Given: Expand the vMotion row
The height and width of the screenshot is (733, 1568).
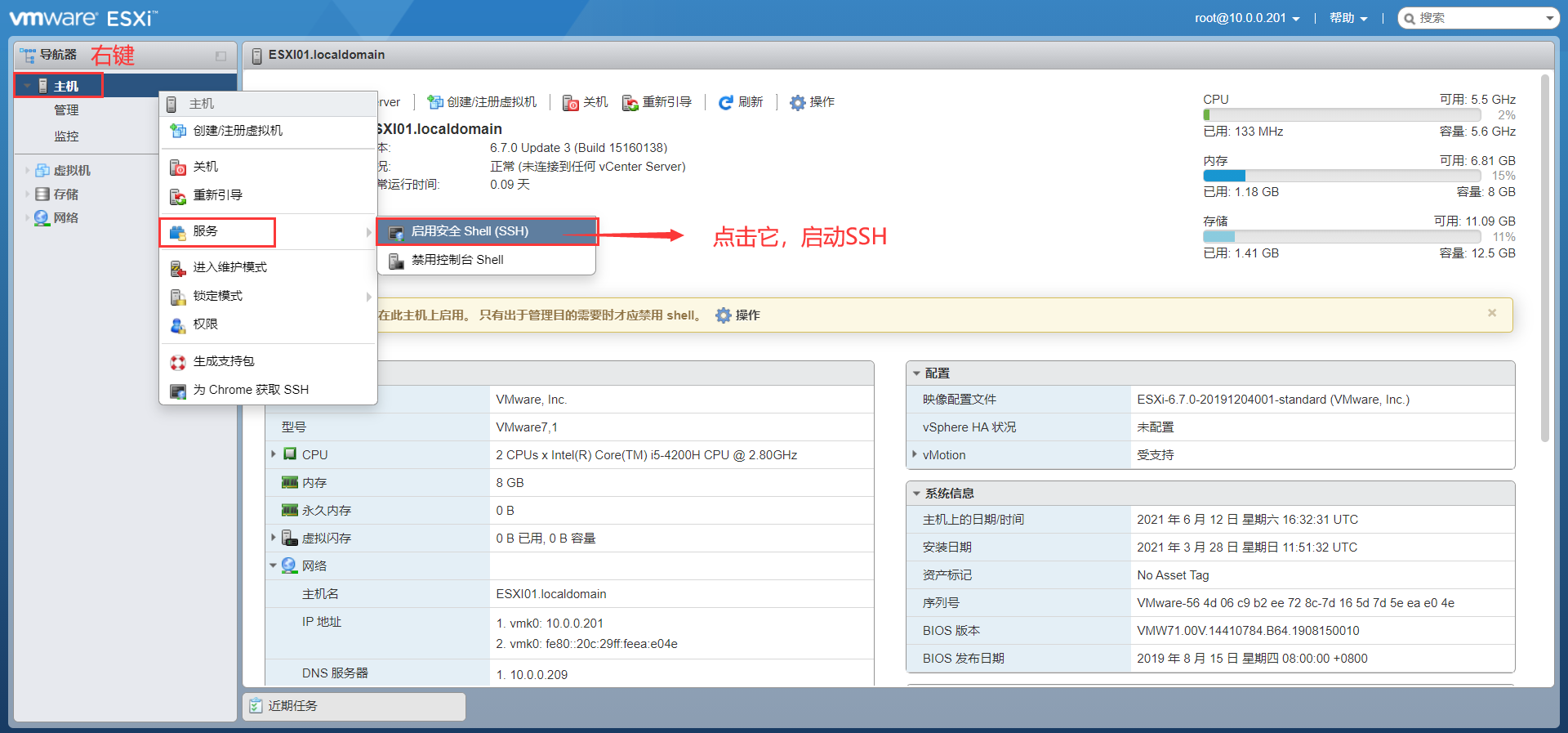Looking at the screenshot, I should coord(915,454).
